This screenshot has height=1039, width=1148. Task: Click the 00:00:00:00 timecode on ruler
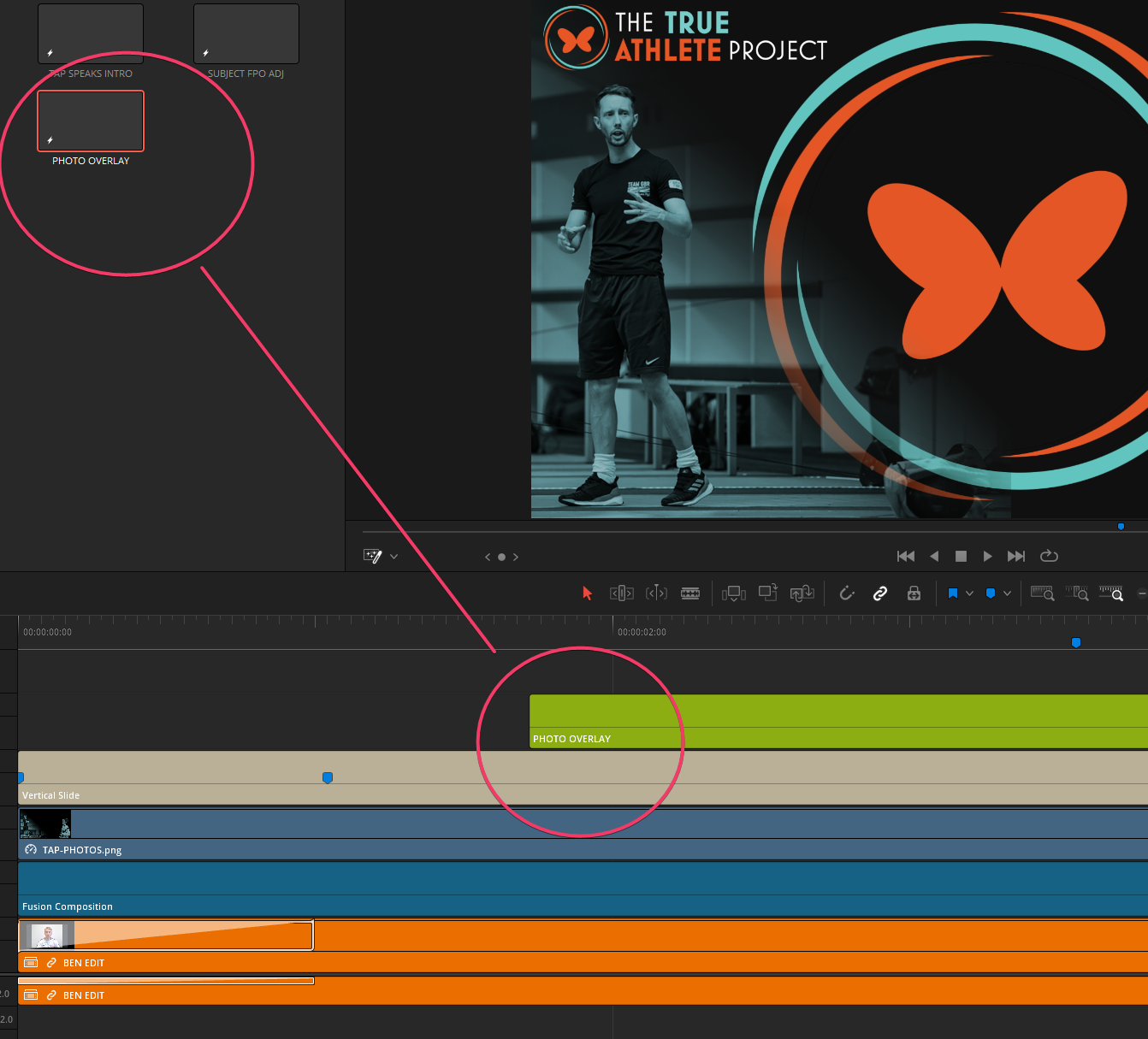[x=48, y=632]
